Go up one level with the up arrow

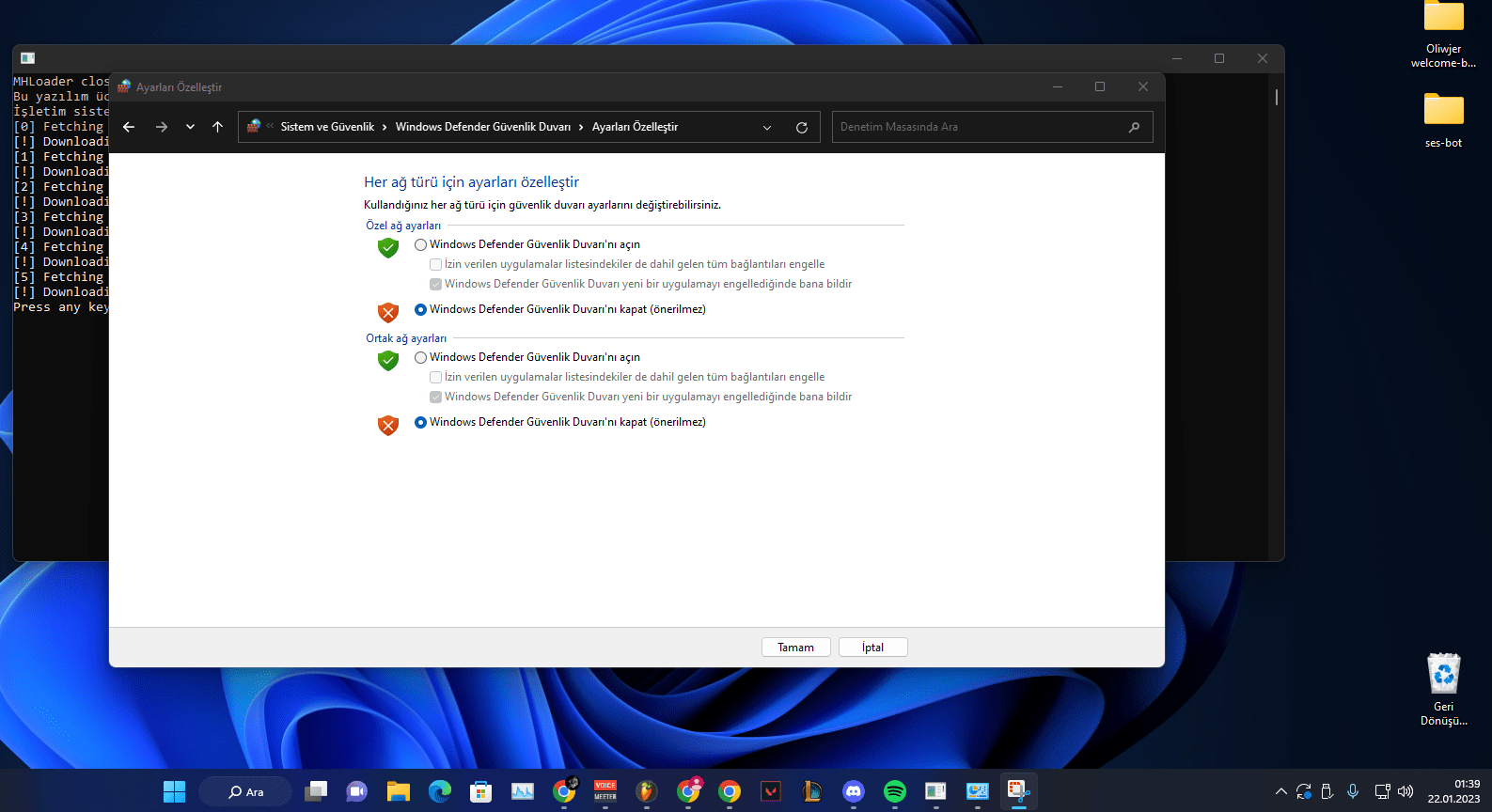click(x=217, y=127)
